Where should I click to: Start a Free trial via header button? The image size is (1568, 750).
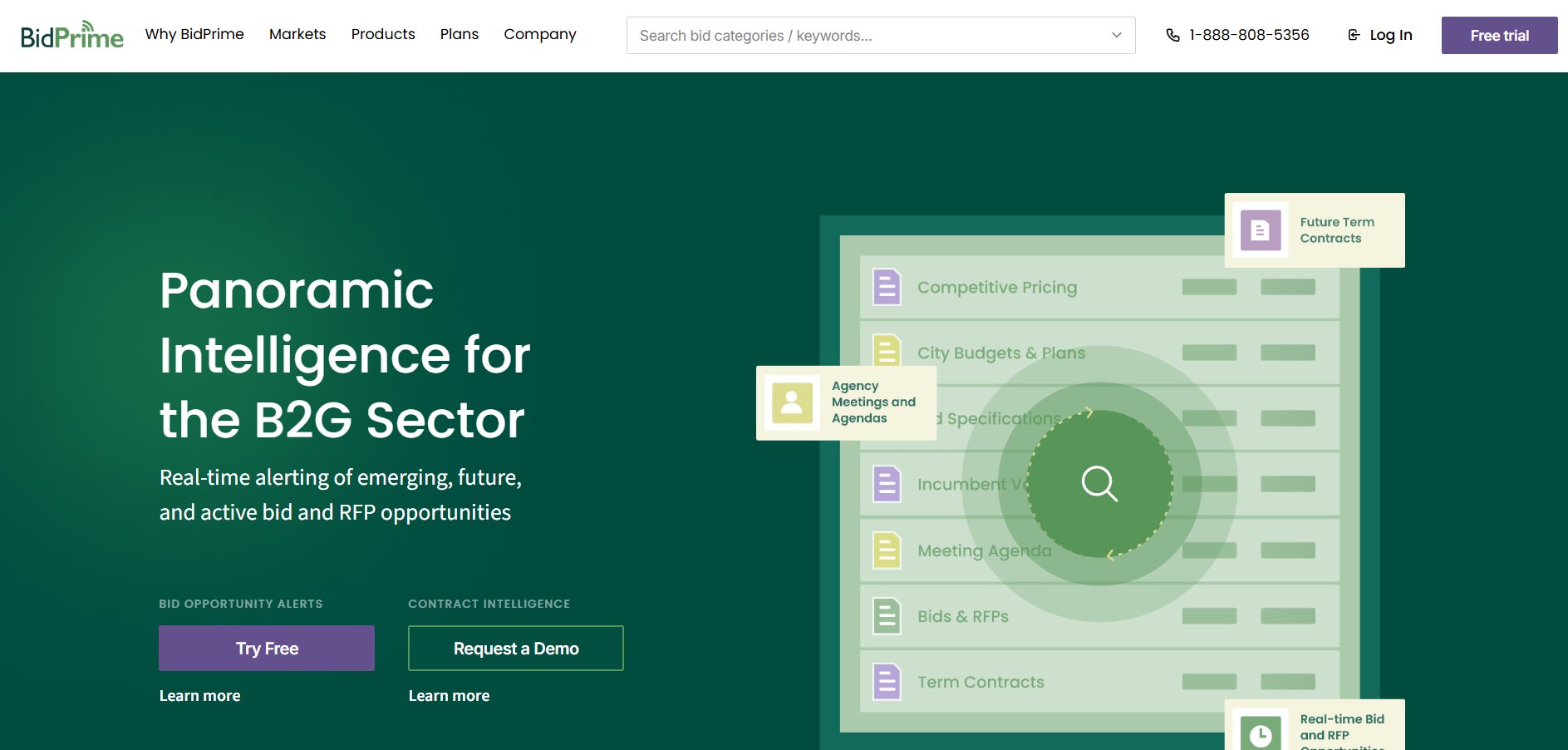click(1499, 35)
